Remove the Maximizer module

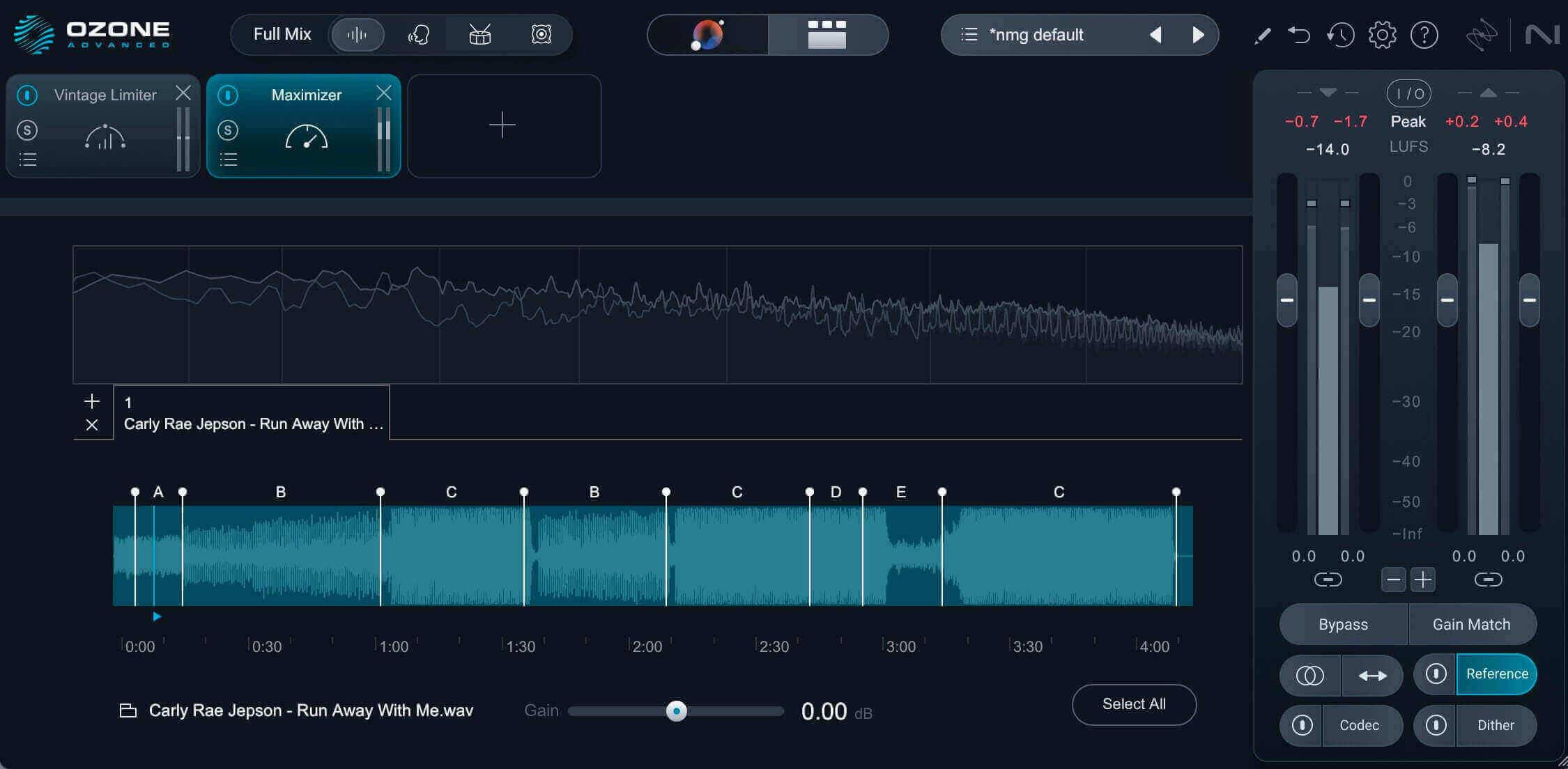point(384,93)
